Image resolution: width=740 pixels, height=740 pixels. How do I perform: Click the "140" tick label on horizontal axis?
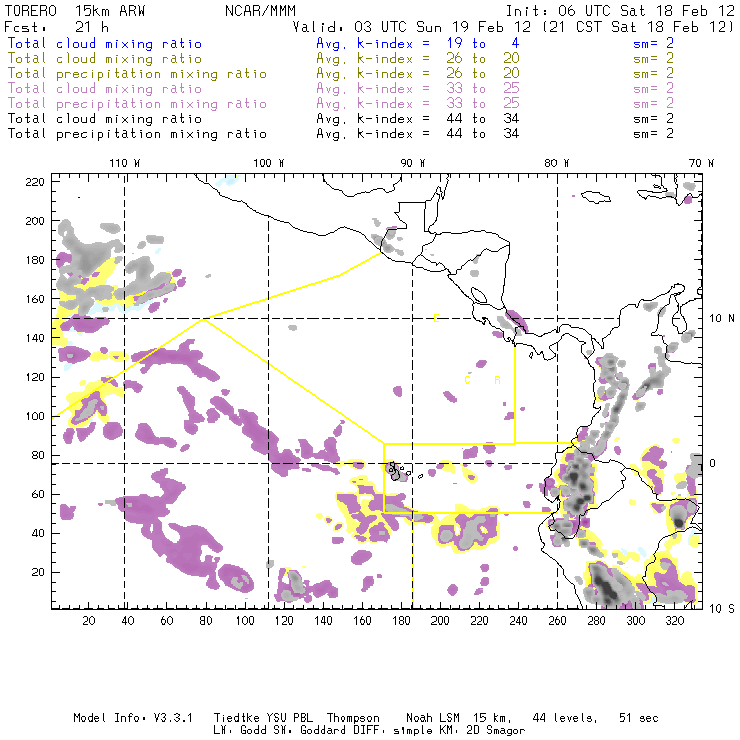323,621
